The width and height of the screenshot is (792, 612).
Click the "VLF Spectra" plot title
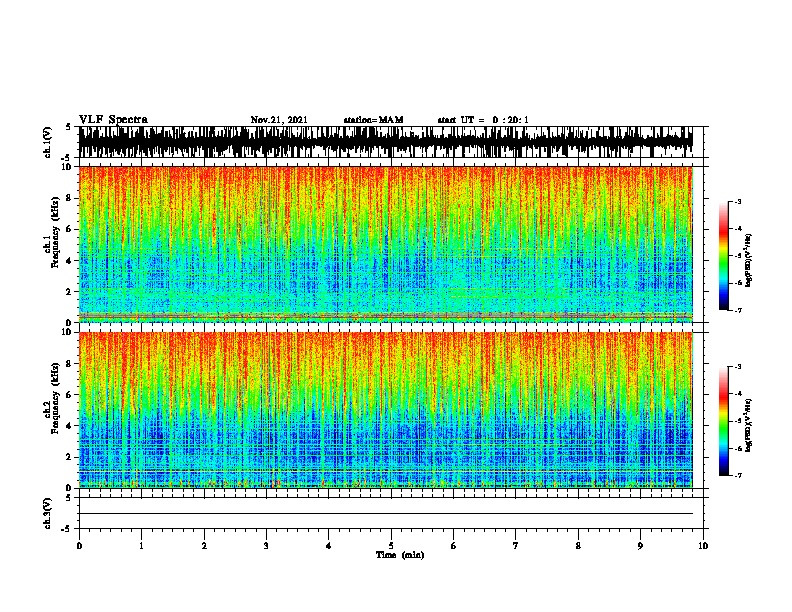click(x=113, y=120)
